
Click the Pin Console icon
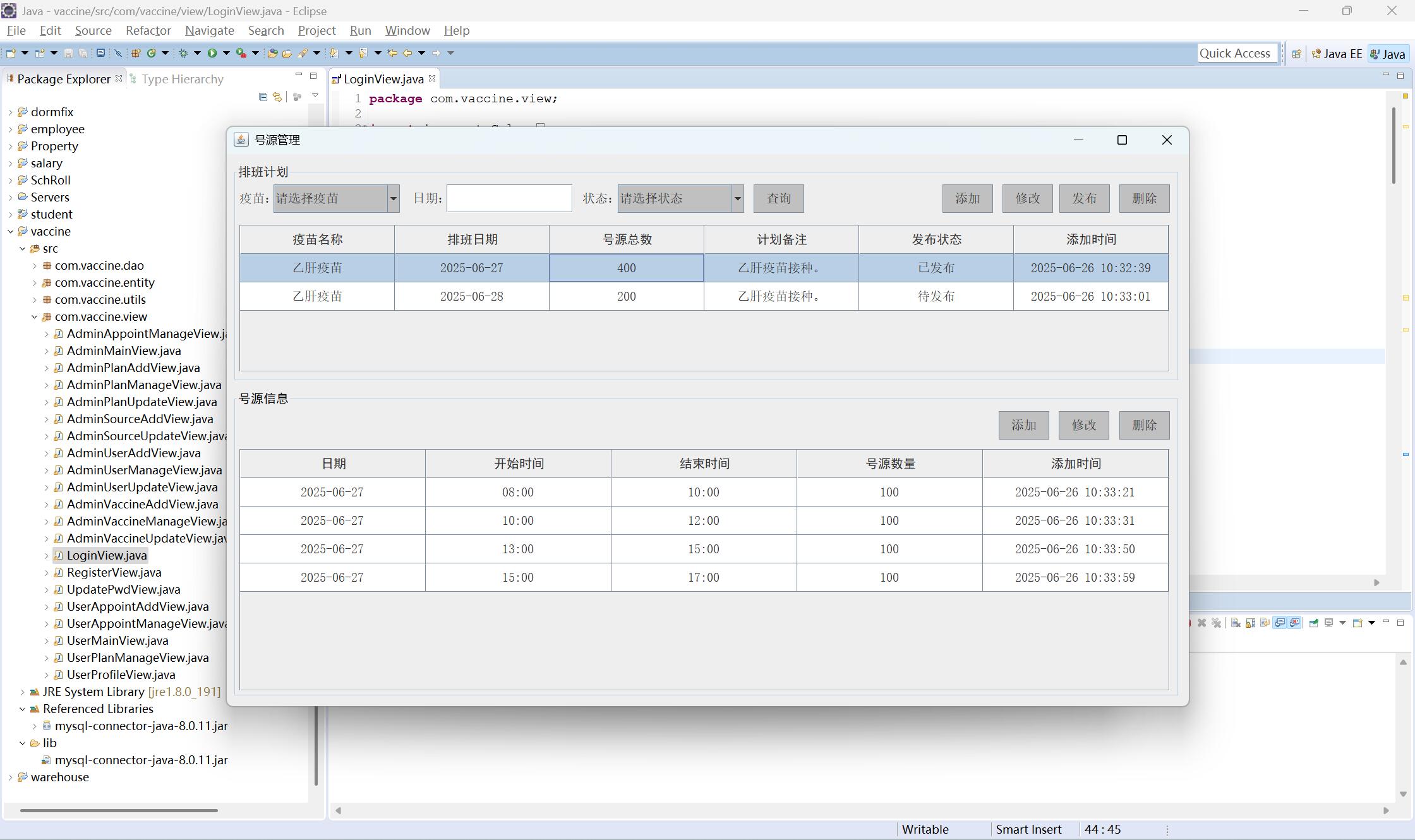[1314, 623]
